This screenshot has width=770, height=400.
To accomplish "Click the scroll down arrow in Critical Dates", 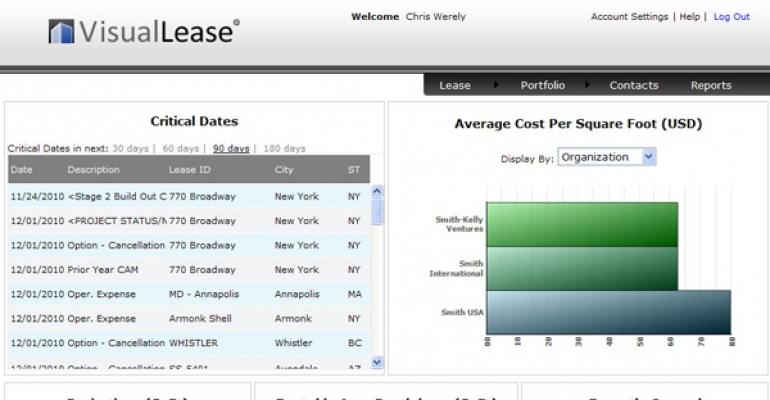I will 377,362.
